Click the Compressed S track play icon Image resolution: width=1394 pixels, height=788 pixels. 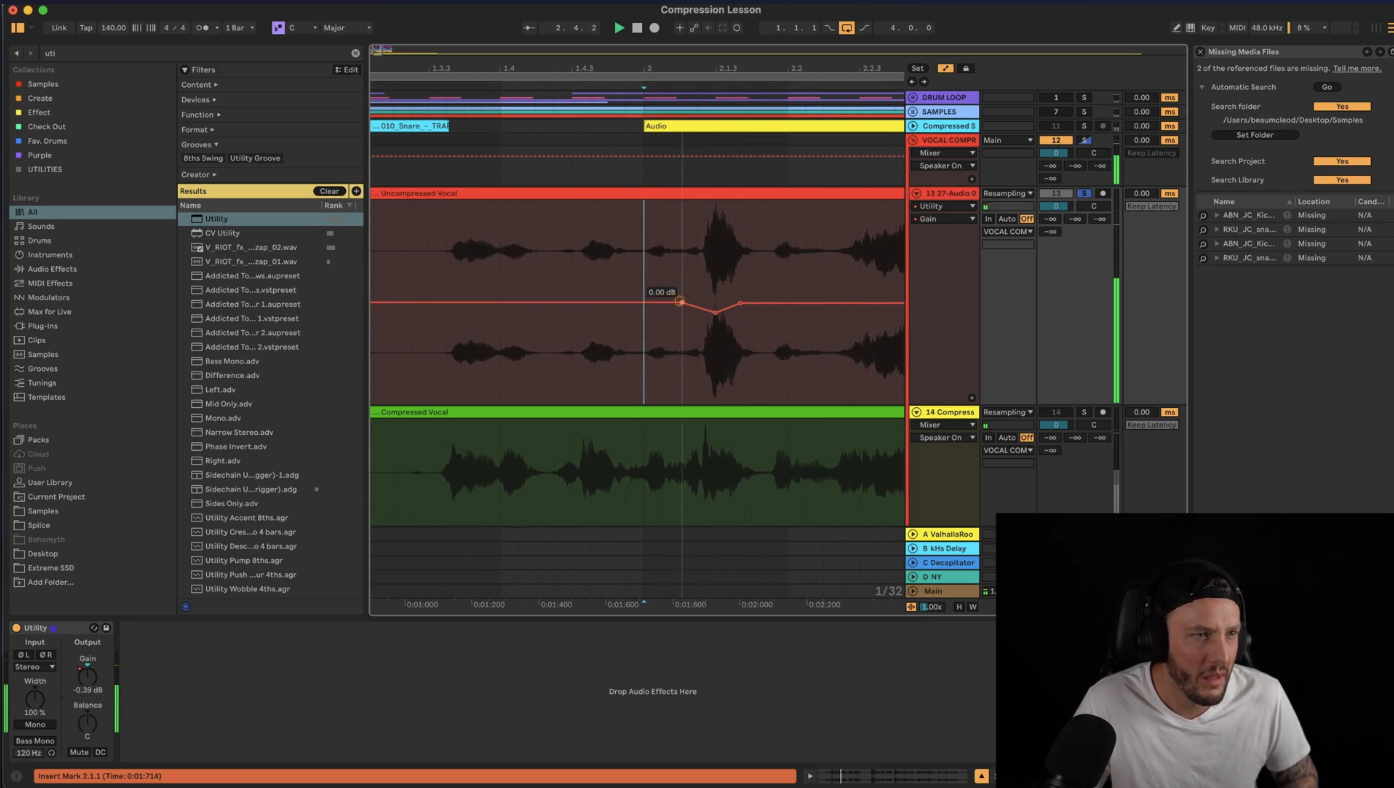pyautogui.click(x=913, y=126)
